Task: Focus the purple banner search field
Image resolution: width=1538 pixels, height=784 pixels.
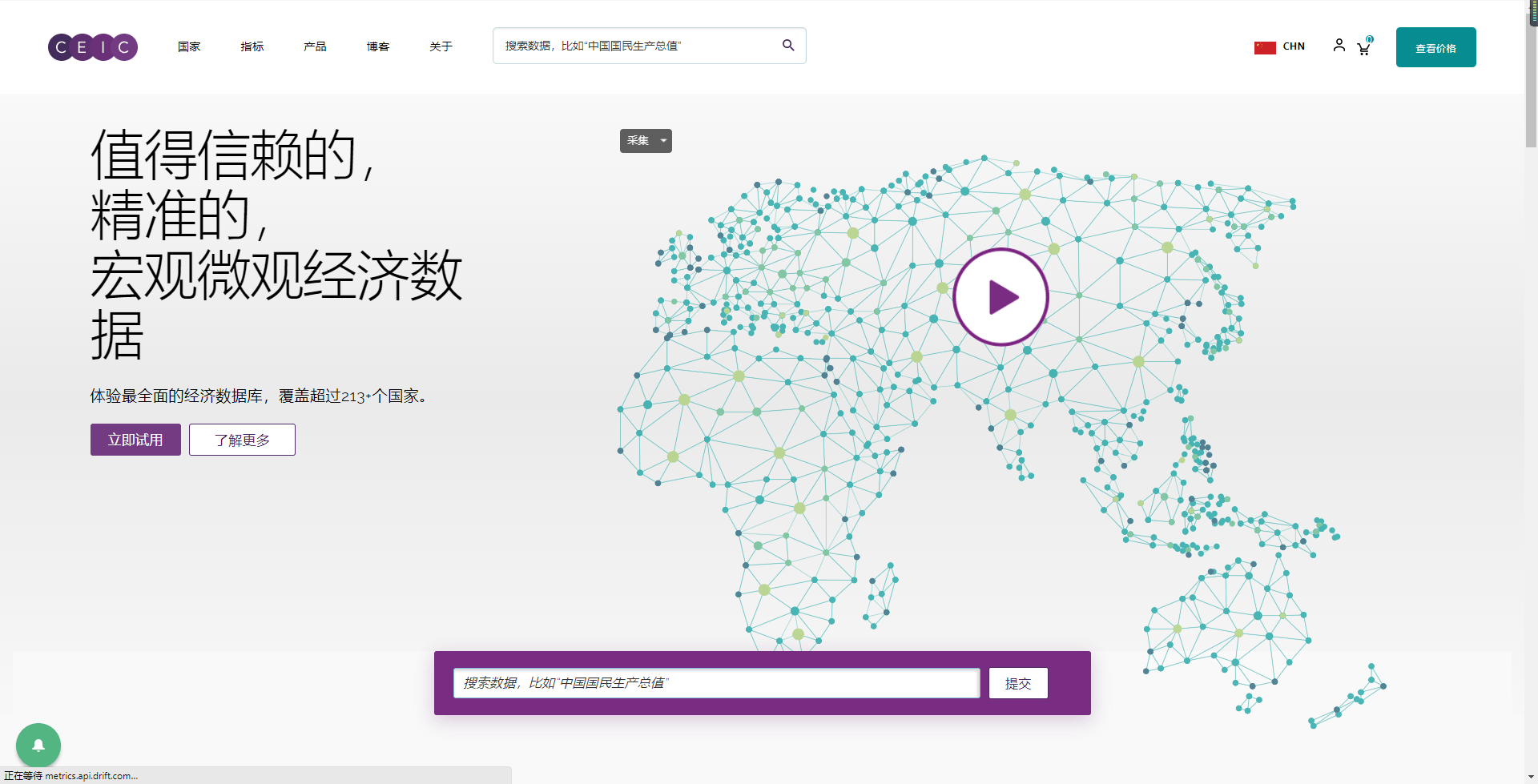Action: coord(716,683)
